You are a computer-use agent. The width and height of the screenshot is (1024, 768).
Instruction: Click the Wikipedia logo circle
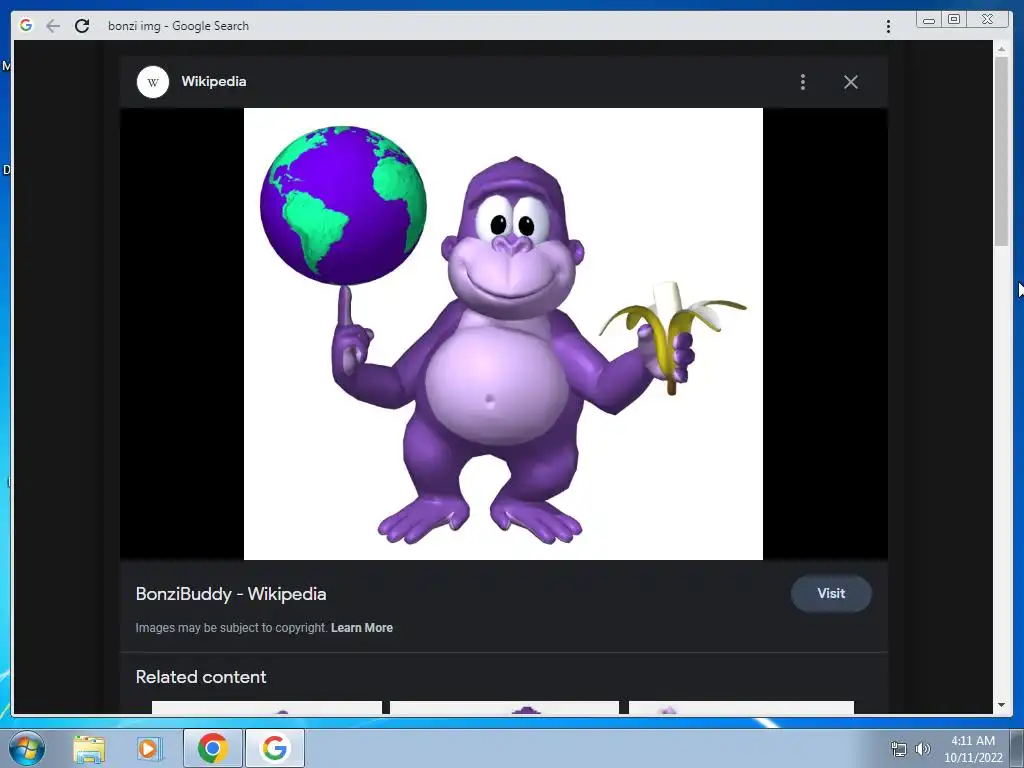(153, 82)
